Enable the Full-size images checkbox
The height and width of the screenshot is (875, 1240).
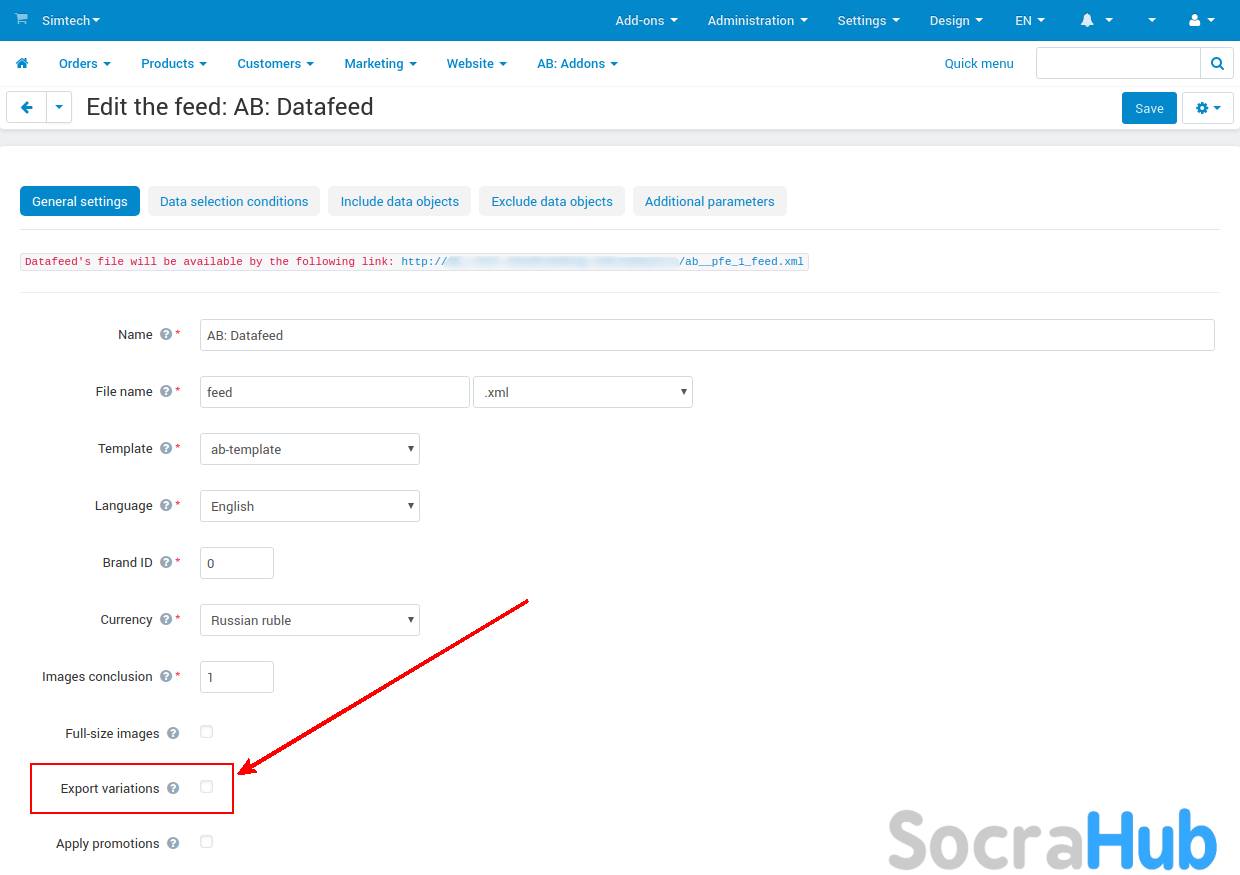(x=207, y=732)
